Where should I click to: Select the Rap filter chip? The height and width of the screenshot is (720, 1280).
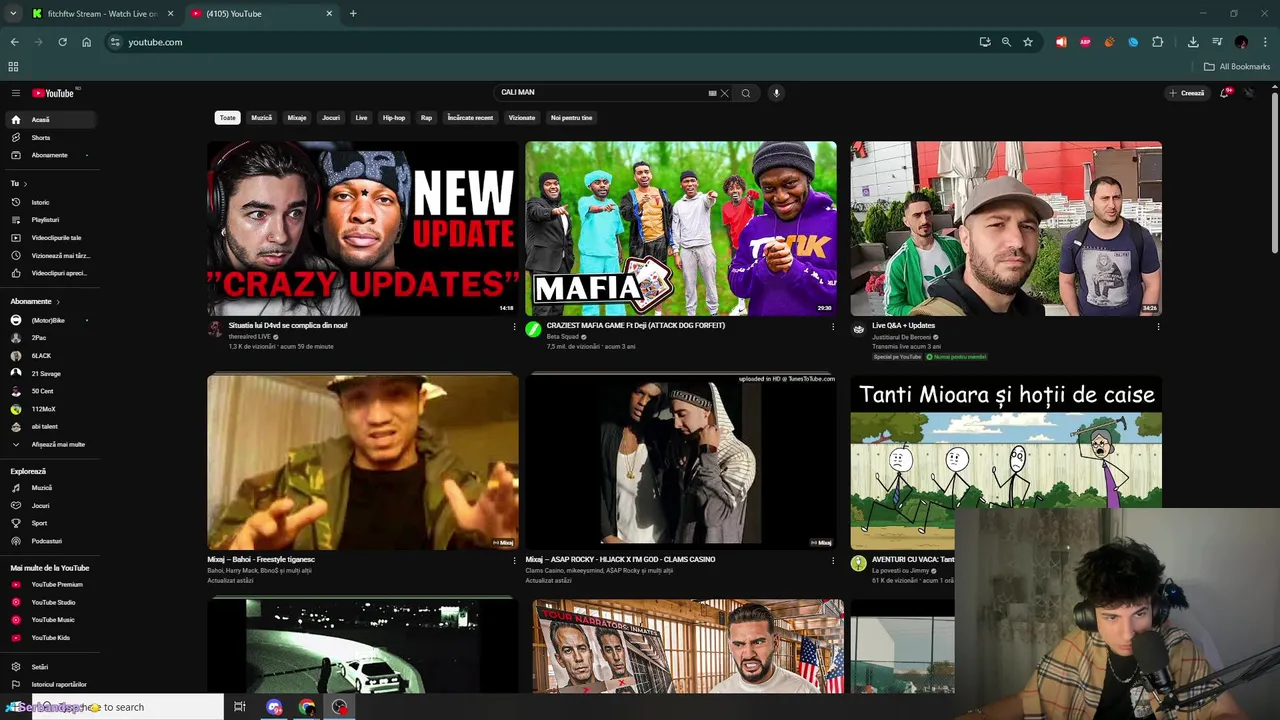point(426,118)
